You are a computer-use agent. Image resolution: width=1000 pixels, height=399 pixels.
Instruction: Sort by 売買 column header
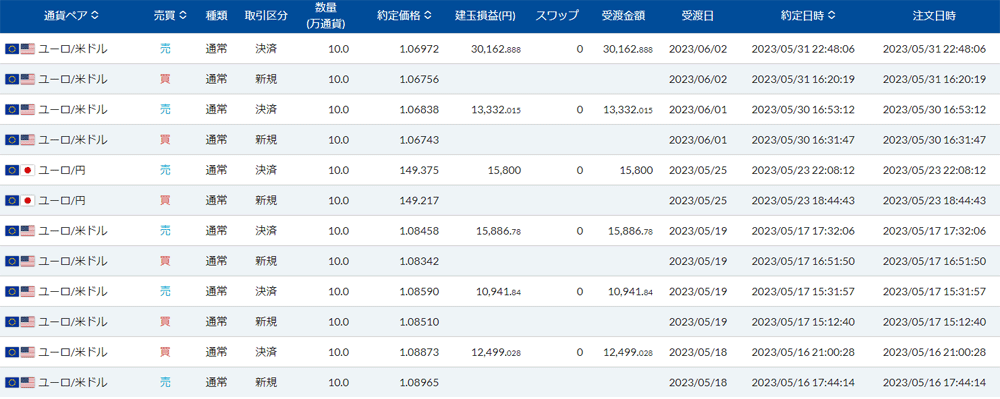pos(171,16)
